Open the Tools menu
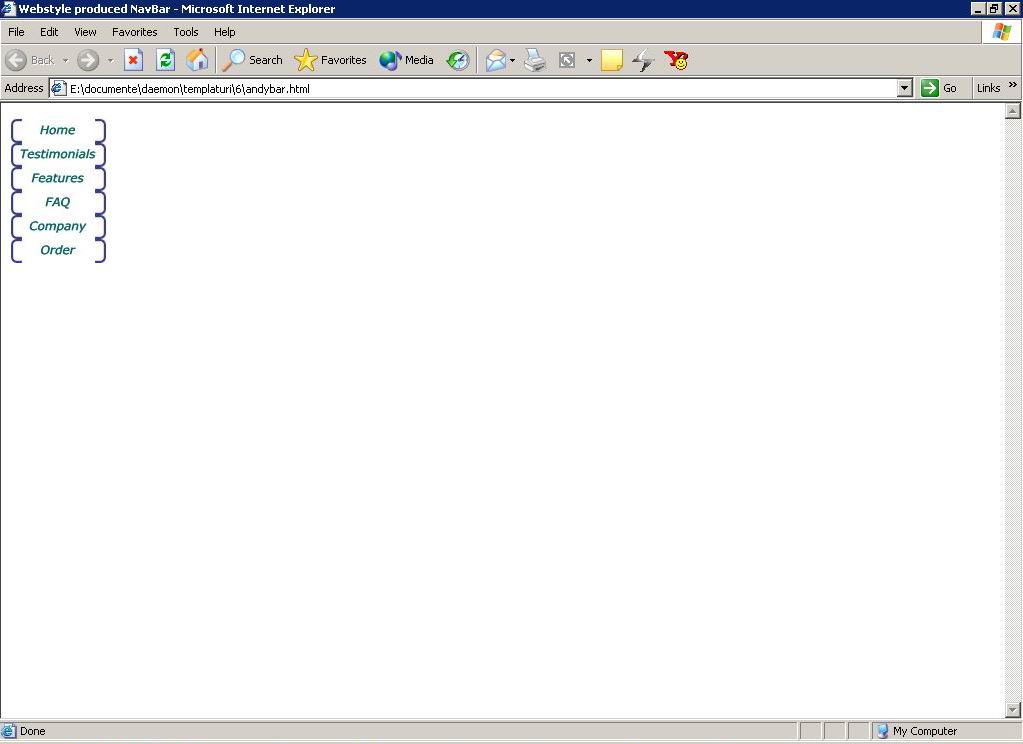1023x744 pixels. [x=186, y=32]
